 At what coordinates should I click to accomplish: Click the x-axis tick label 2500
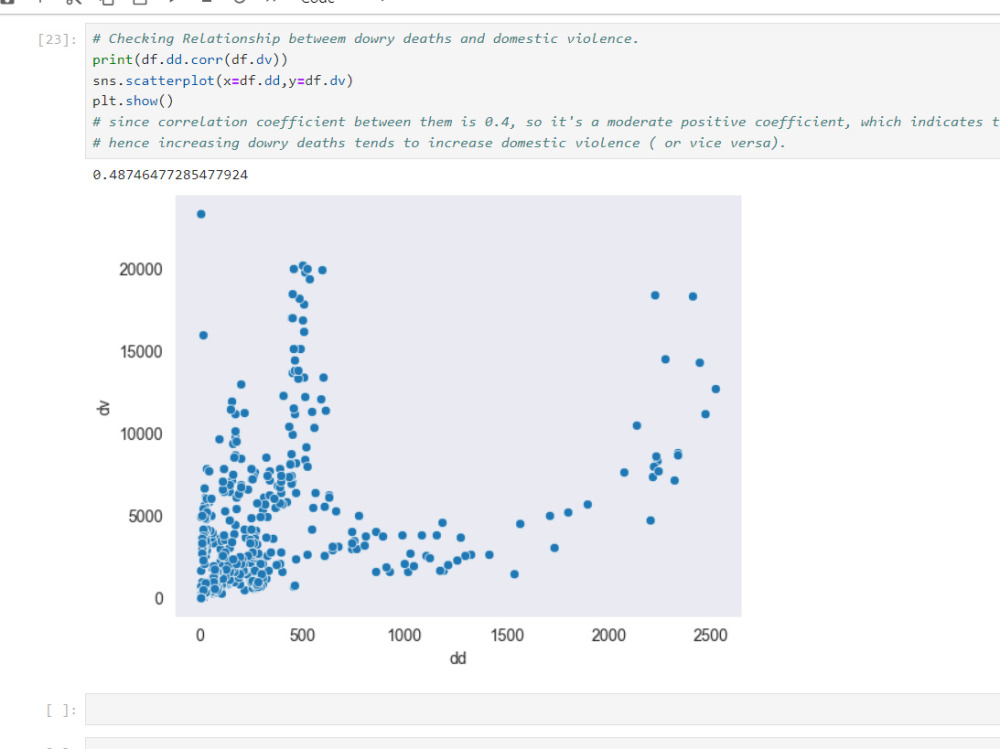pos(710,635)
